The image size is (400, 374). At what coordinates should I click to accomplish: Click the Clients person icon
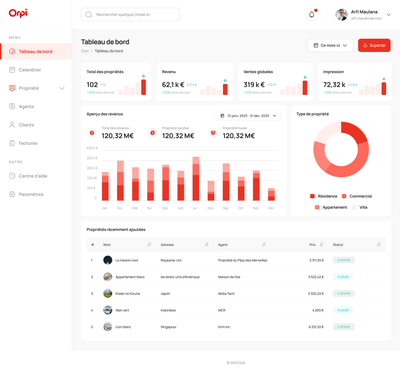pyautogui.click(x=12, y=125)
